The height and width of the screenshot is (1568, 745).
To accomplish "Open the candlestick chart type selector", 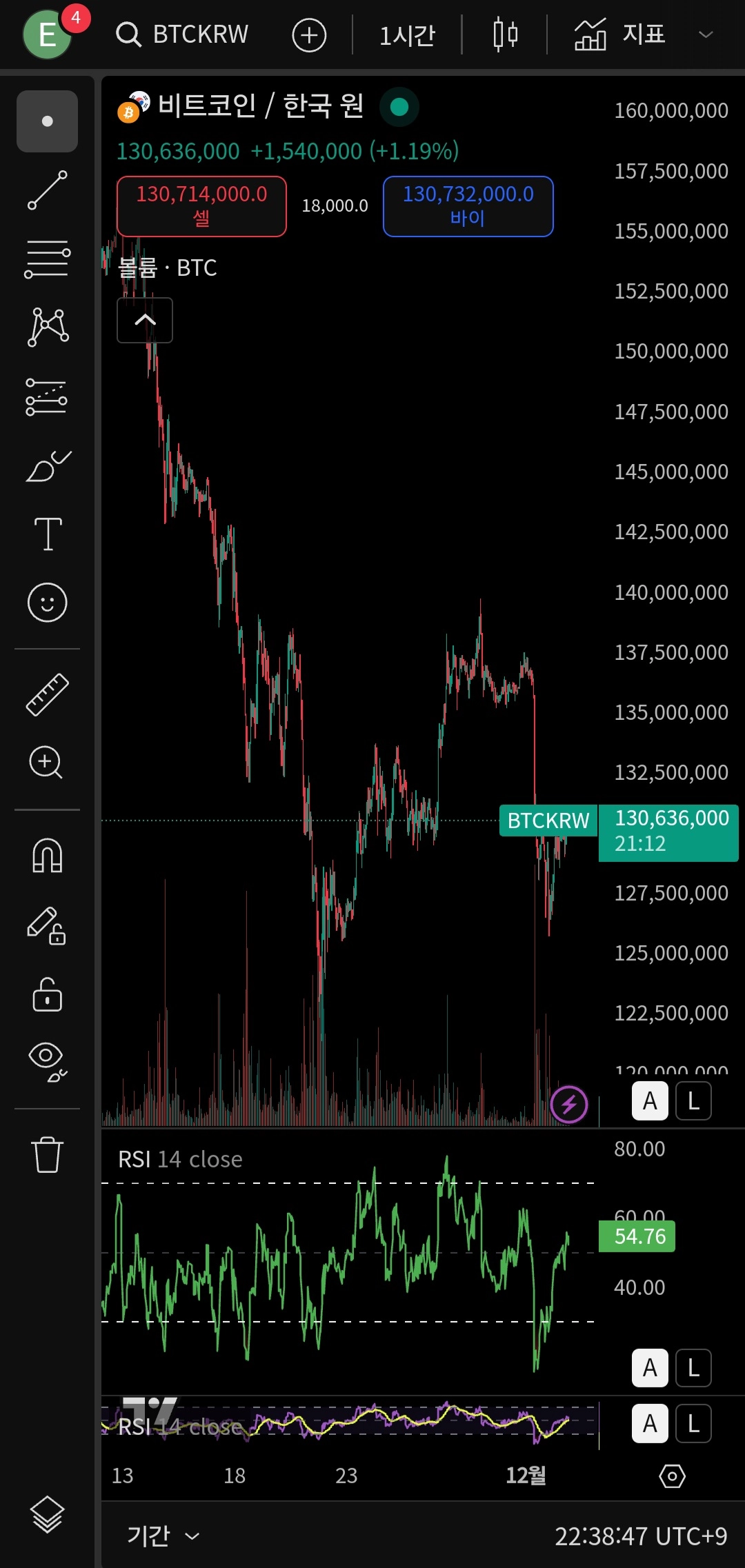I will point(505,34).
